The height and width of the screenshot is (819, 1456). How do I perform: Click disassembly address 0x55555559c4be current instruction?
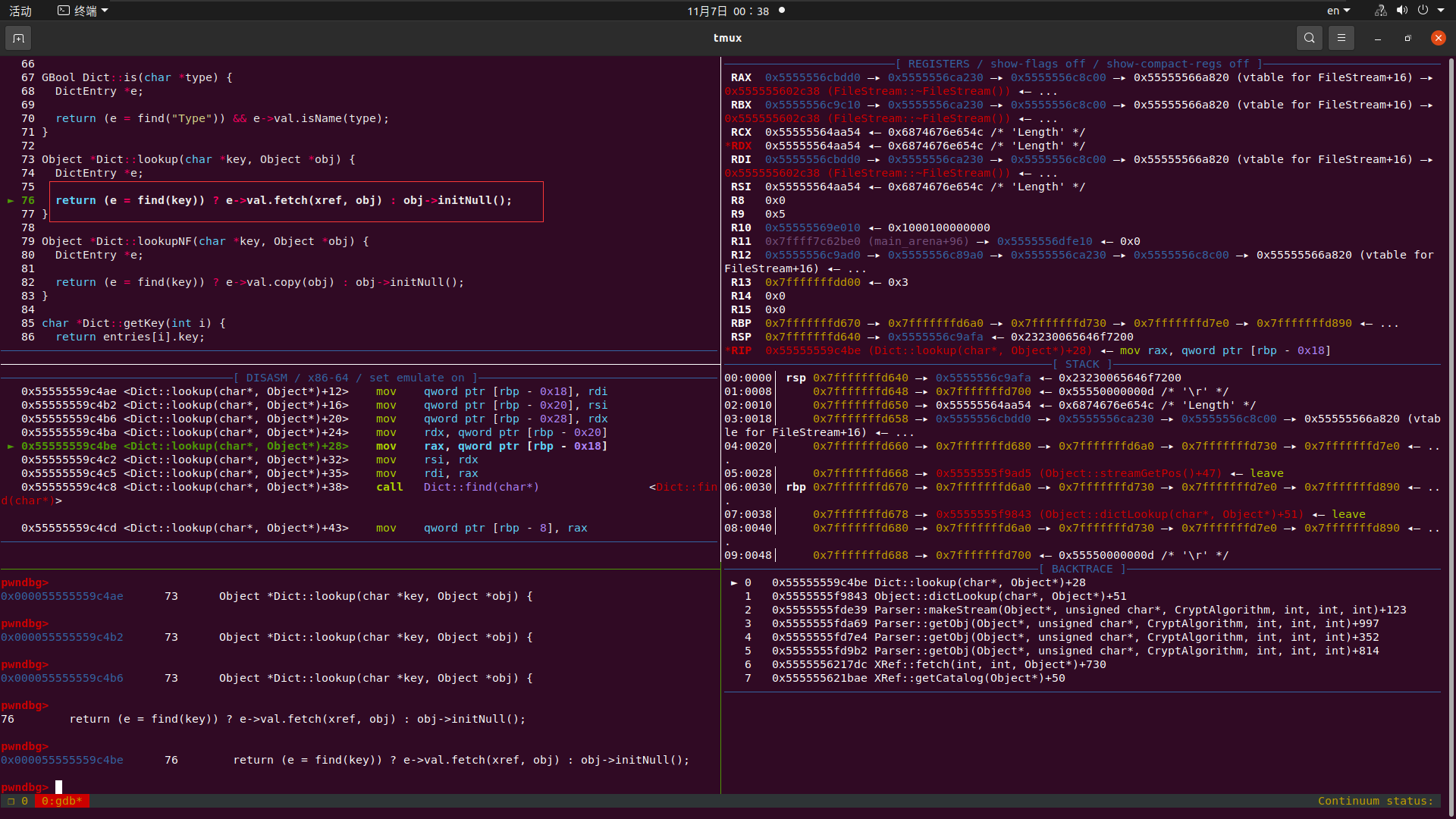69,446
